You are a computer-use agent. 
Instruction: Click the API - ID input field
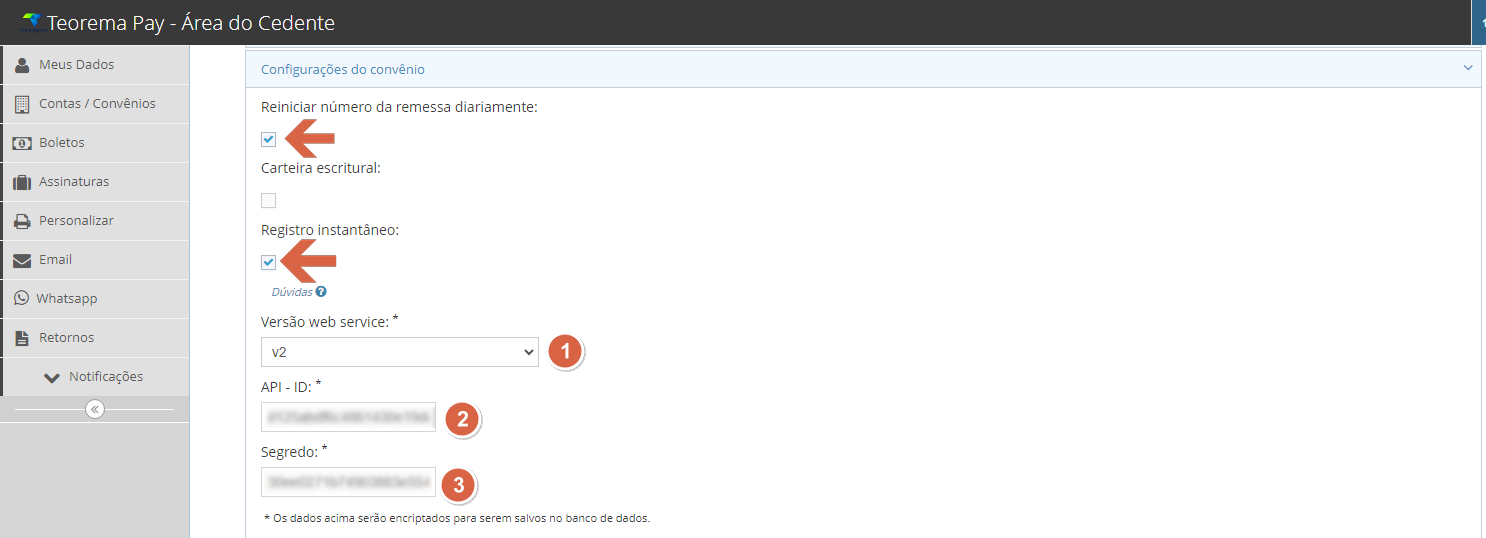[348, 417]
